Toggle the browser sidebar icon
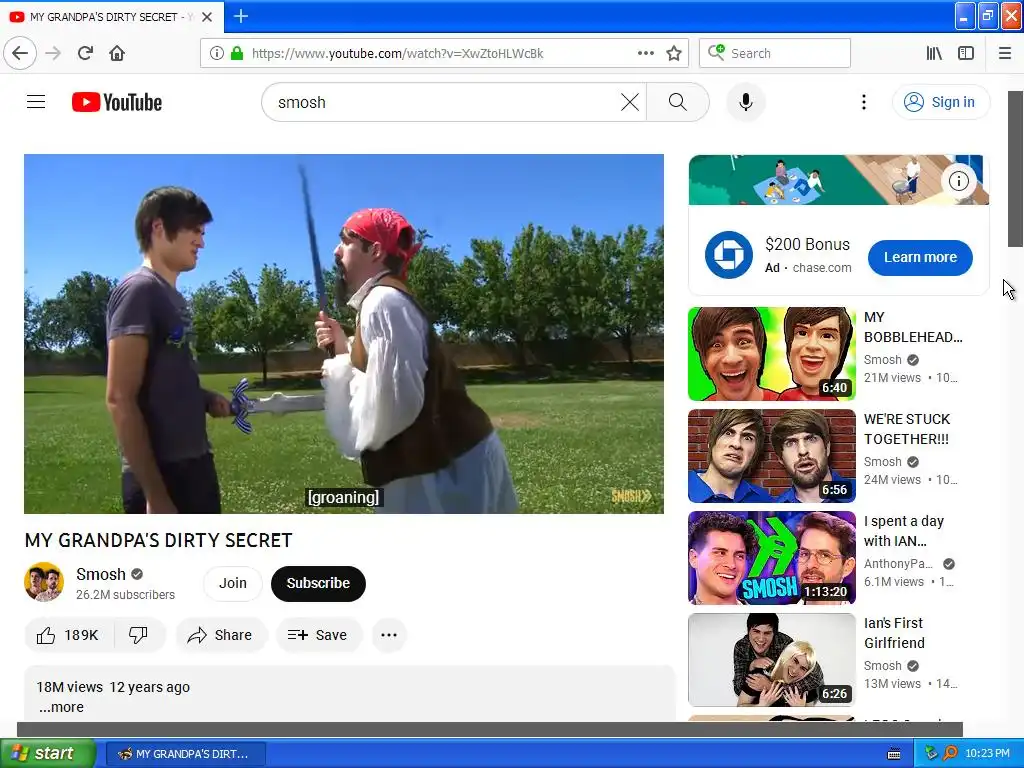This screenshot has height=768, width=1024. 966,53
